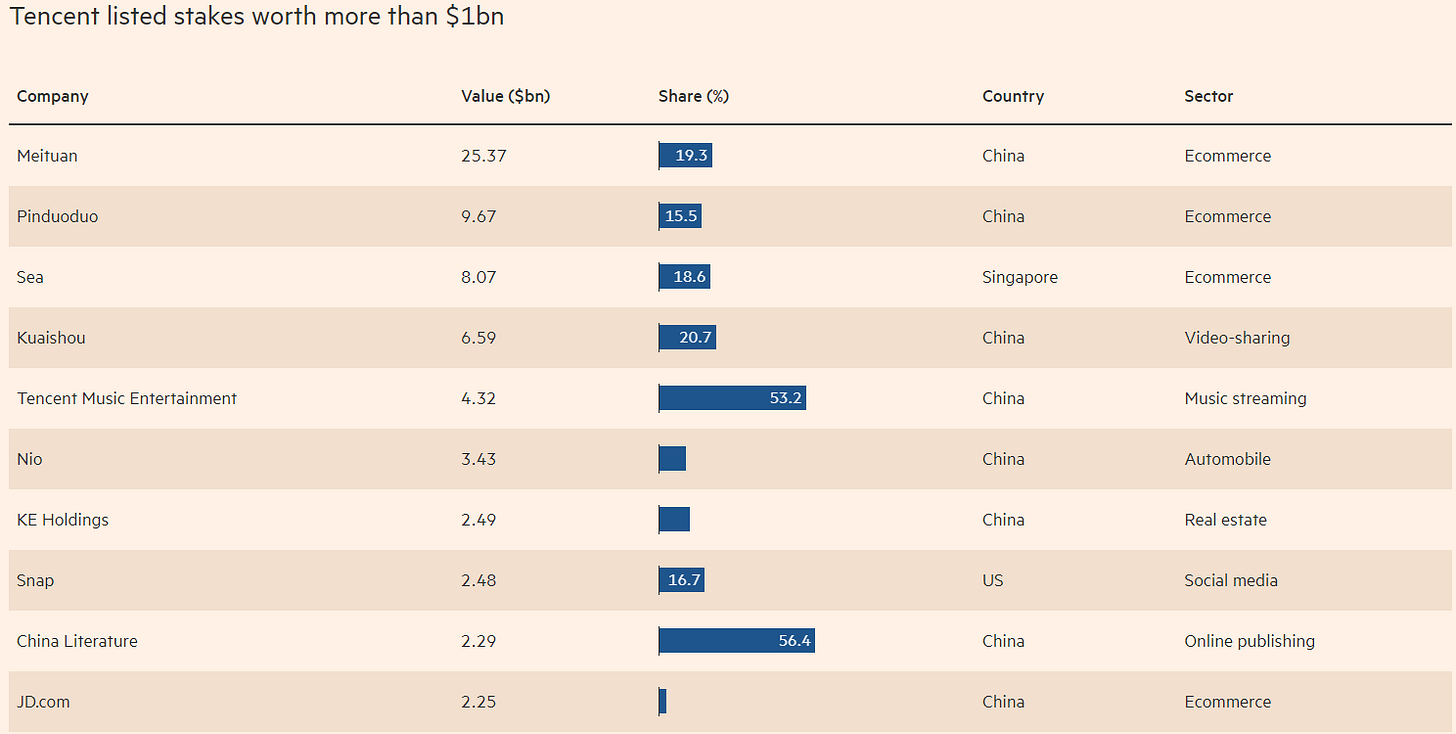Click Music streaming sector text

tap(1245, 398)
